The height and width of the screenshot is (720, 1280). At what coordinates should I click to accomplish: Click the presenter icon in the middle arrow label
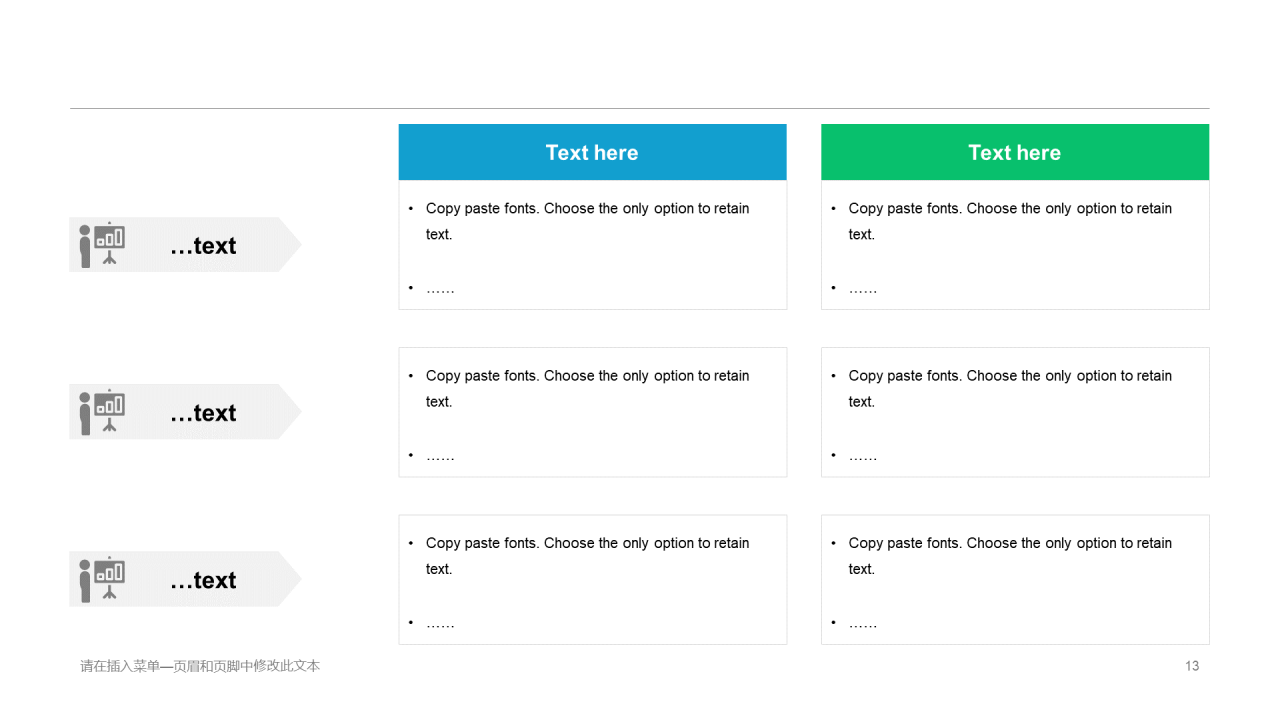click(102, 412)
